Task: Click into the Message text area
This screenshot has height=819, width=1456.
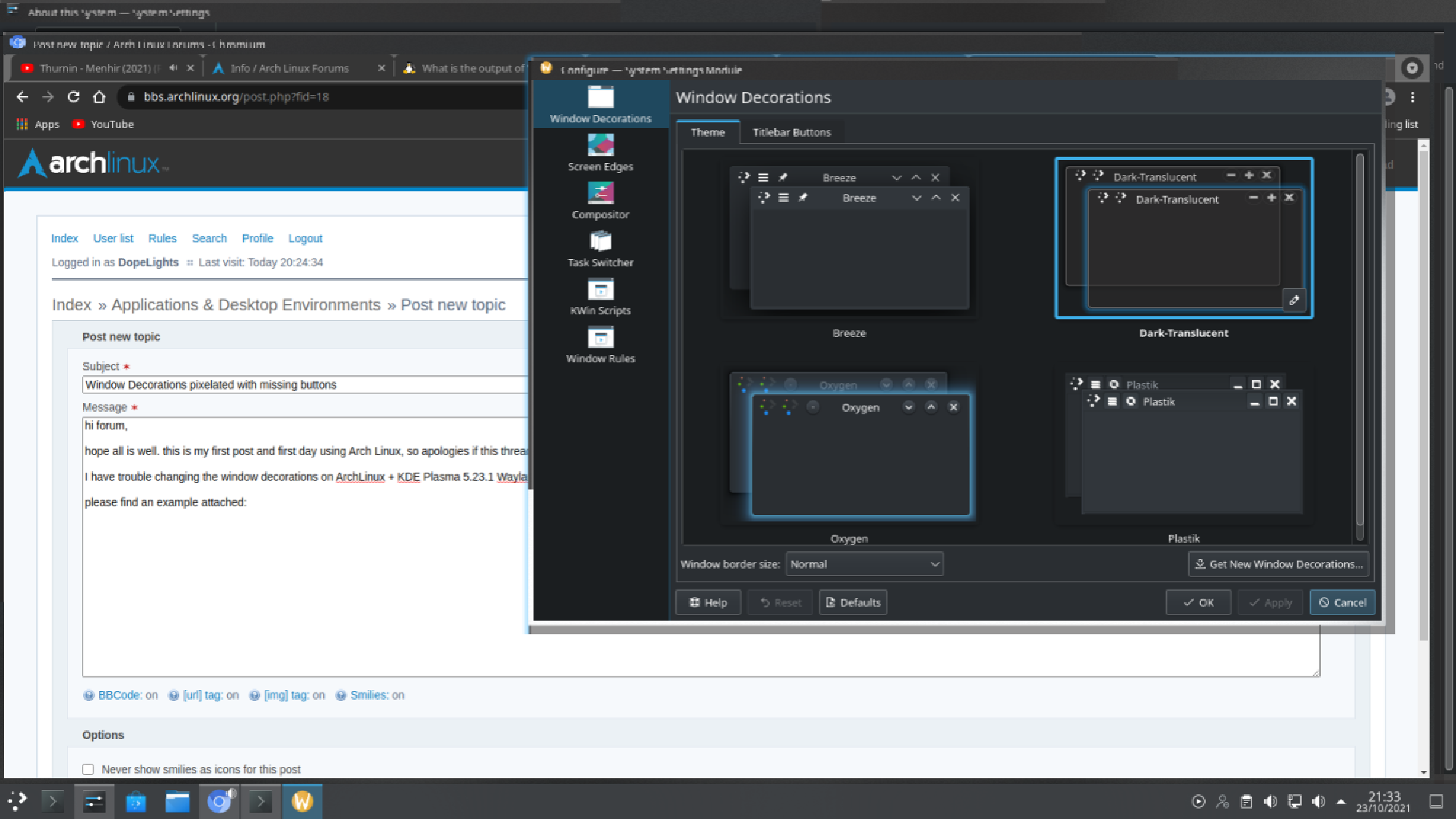Action: [x=700, y=546]
